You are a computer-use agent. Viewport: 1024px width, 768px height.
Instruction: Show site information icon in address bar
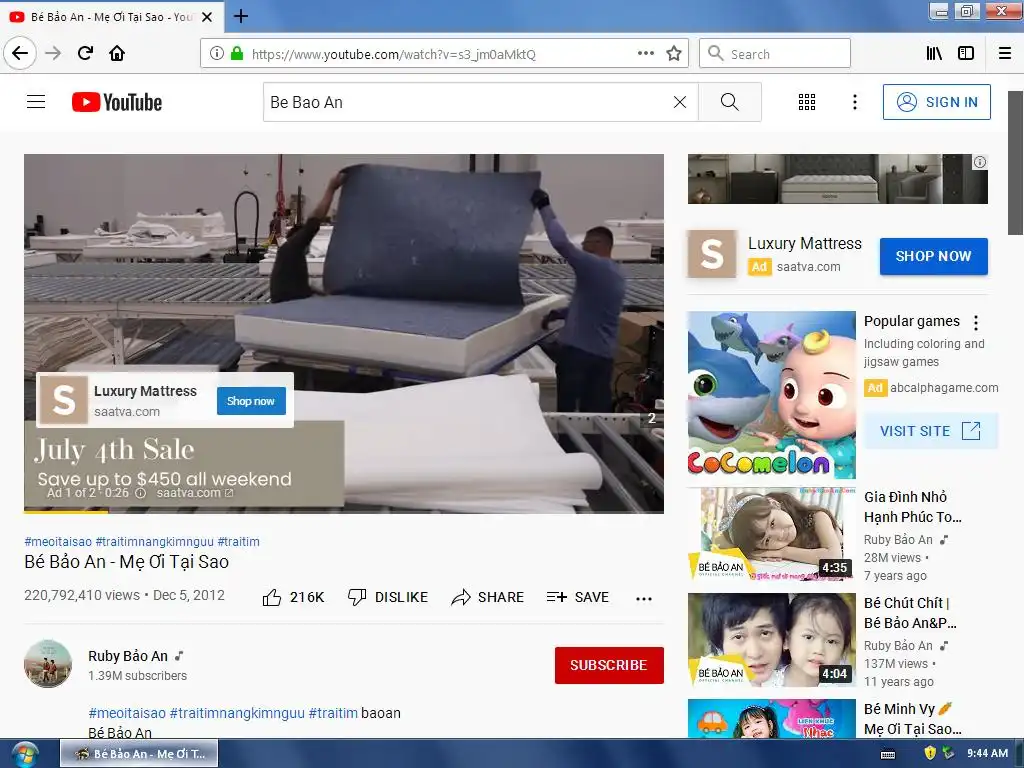217,53
